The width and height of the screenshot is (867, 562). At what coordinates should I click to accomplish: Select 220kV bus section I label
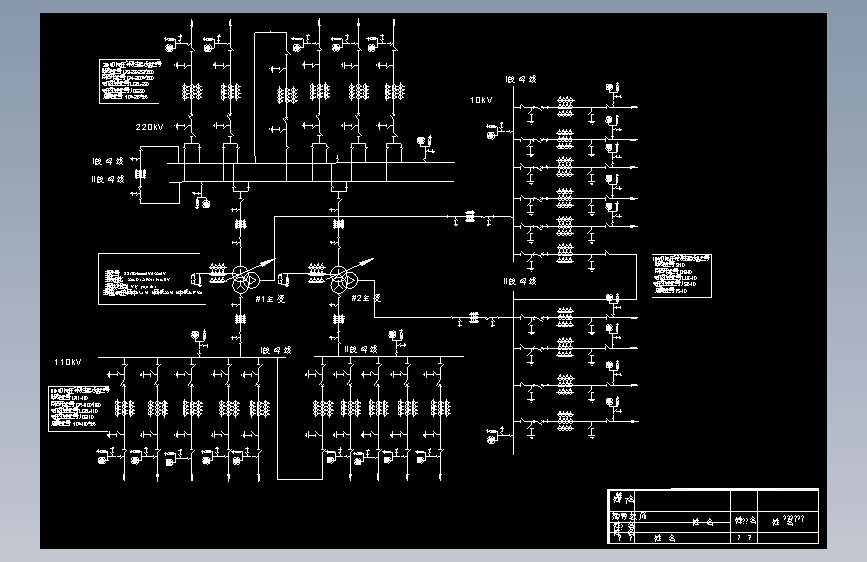tap(108, 162)
